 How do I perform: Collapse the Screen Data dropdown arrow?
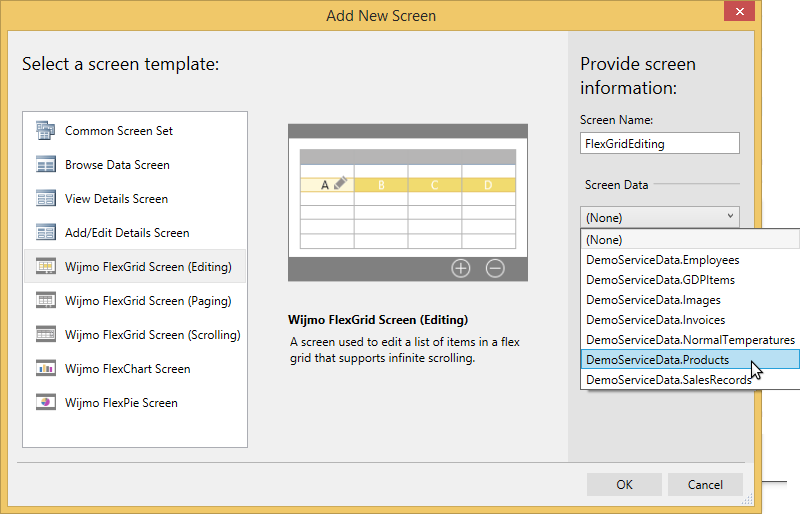tap(729, 216)
